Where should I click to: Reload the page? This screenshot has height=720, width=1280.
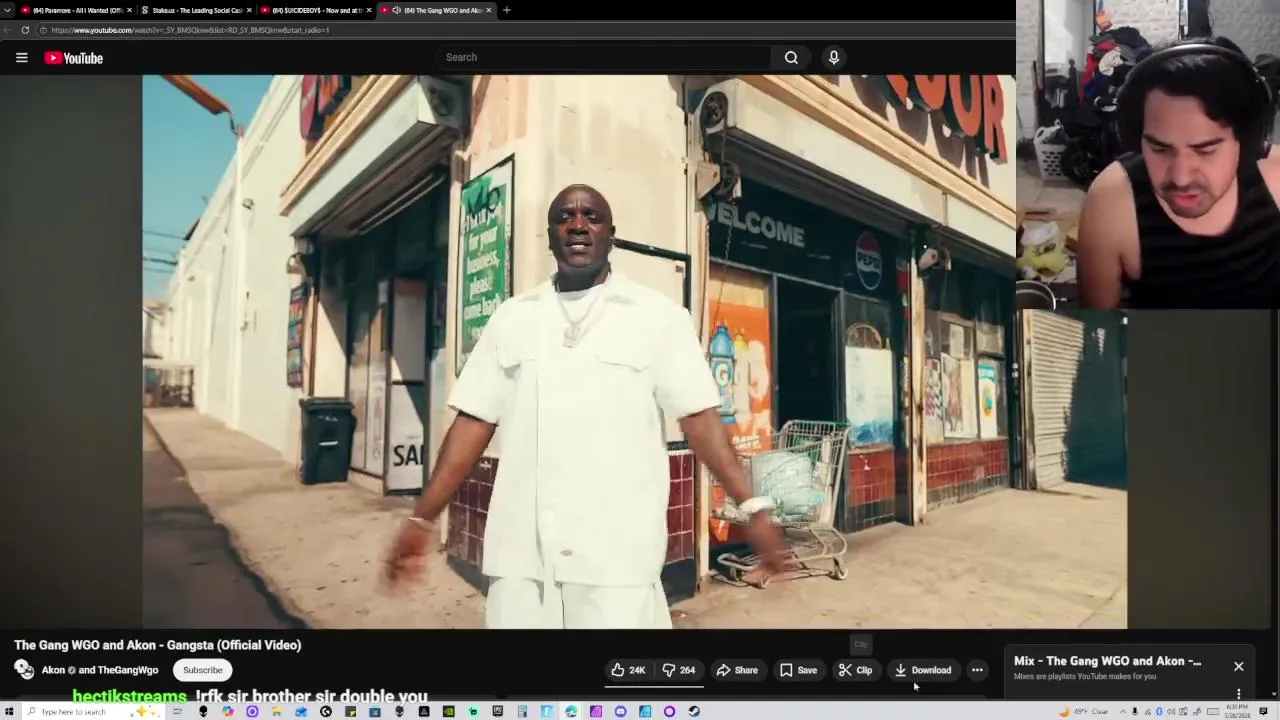coord(25,30)
